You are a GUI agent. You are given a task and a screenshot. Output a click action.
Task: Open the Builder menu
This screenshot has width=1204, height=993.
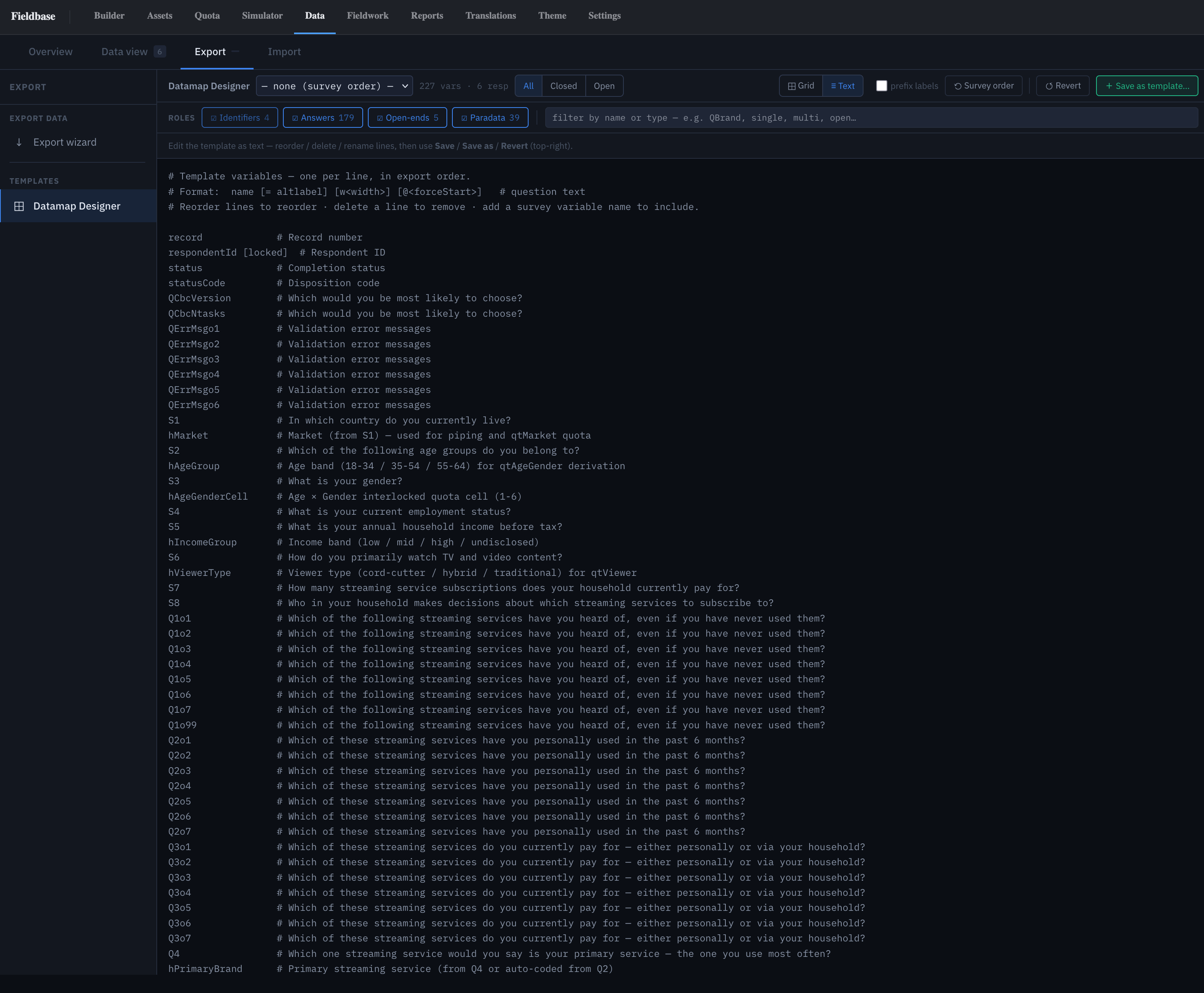pos(109,16)
